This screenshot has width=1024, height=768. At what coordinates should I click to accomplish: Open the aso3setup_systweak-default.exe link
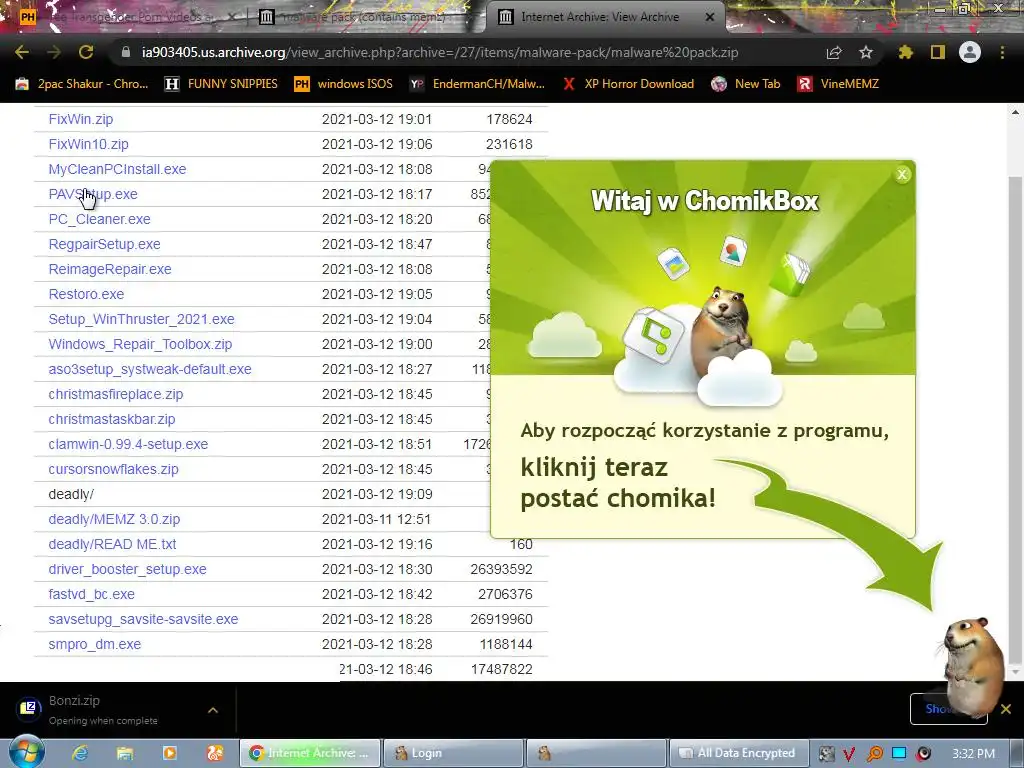tap(150, 369)
